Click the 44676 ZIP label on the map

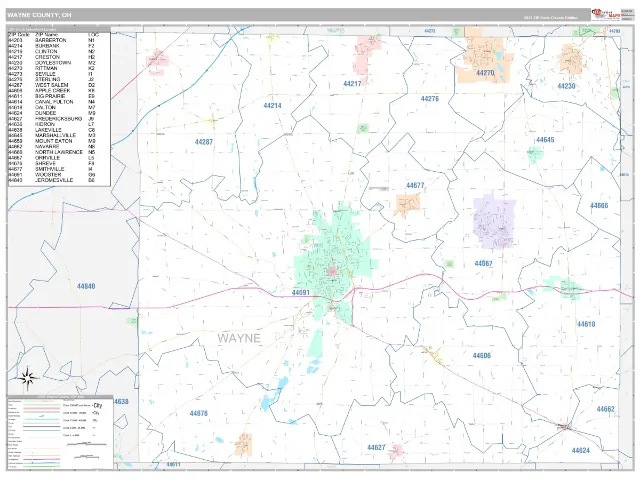(x=199, y=414)
